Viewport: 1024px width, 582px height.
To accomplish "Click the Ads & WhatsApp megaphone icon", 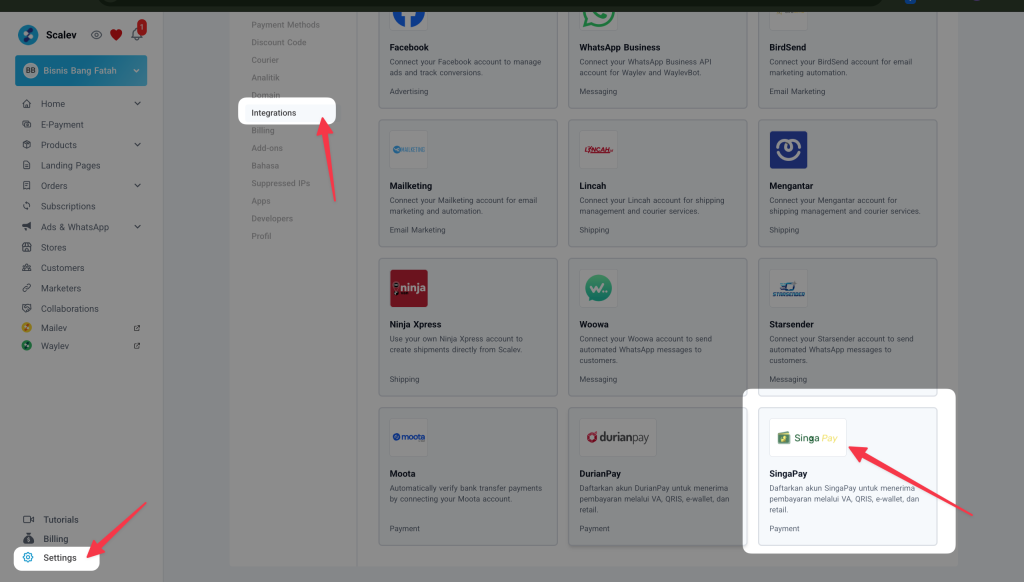I will pyautogui.click(x=27, y=227).
